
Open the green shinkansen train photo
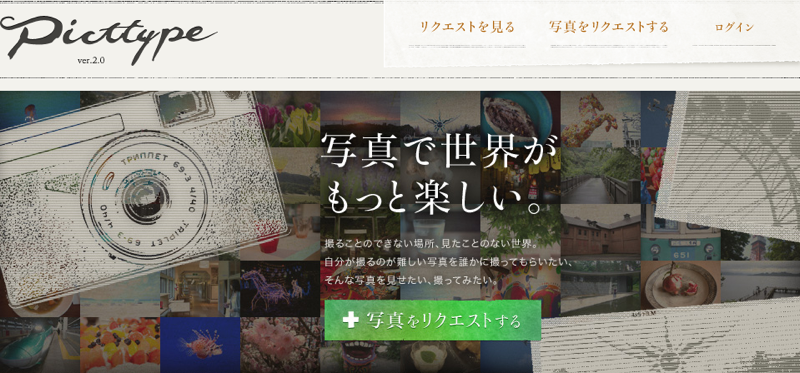(x=40, y=345)
